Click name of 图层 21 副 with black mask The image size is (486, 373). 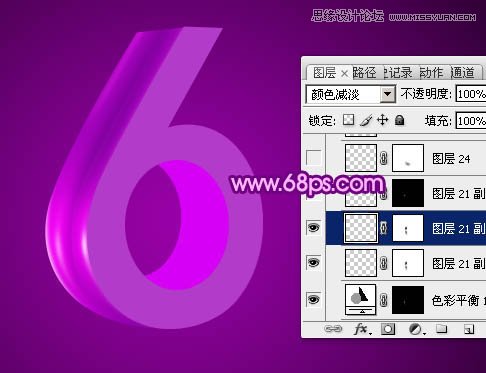[459, 193]
